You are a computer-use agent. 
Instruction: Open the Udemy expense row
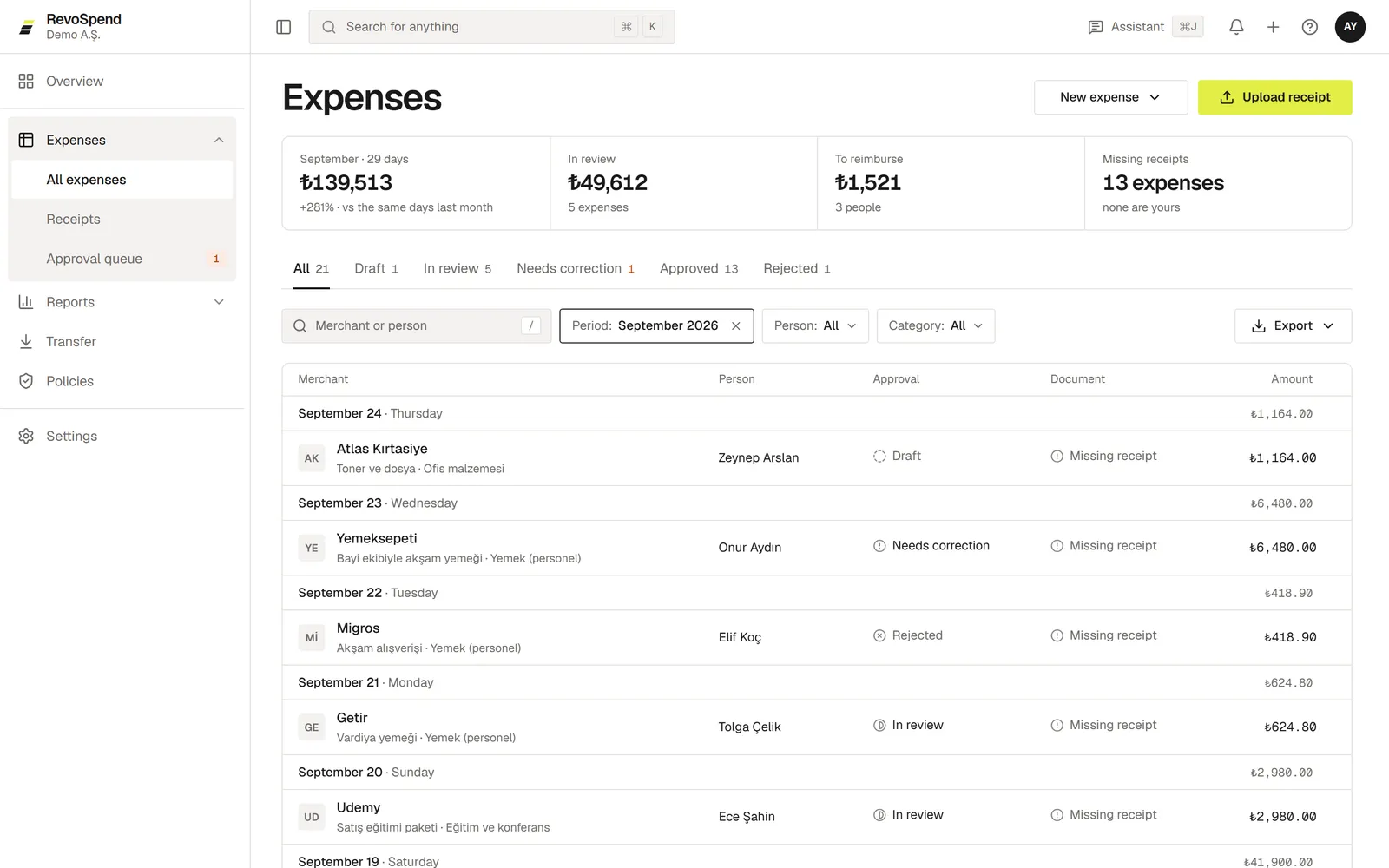click(x=817, y=816)
